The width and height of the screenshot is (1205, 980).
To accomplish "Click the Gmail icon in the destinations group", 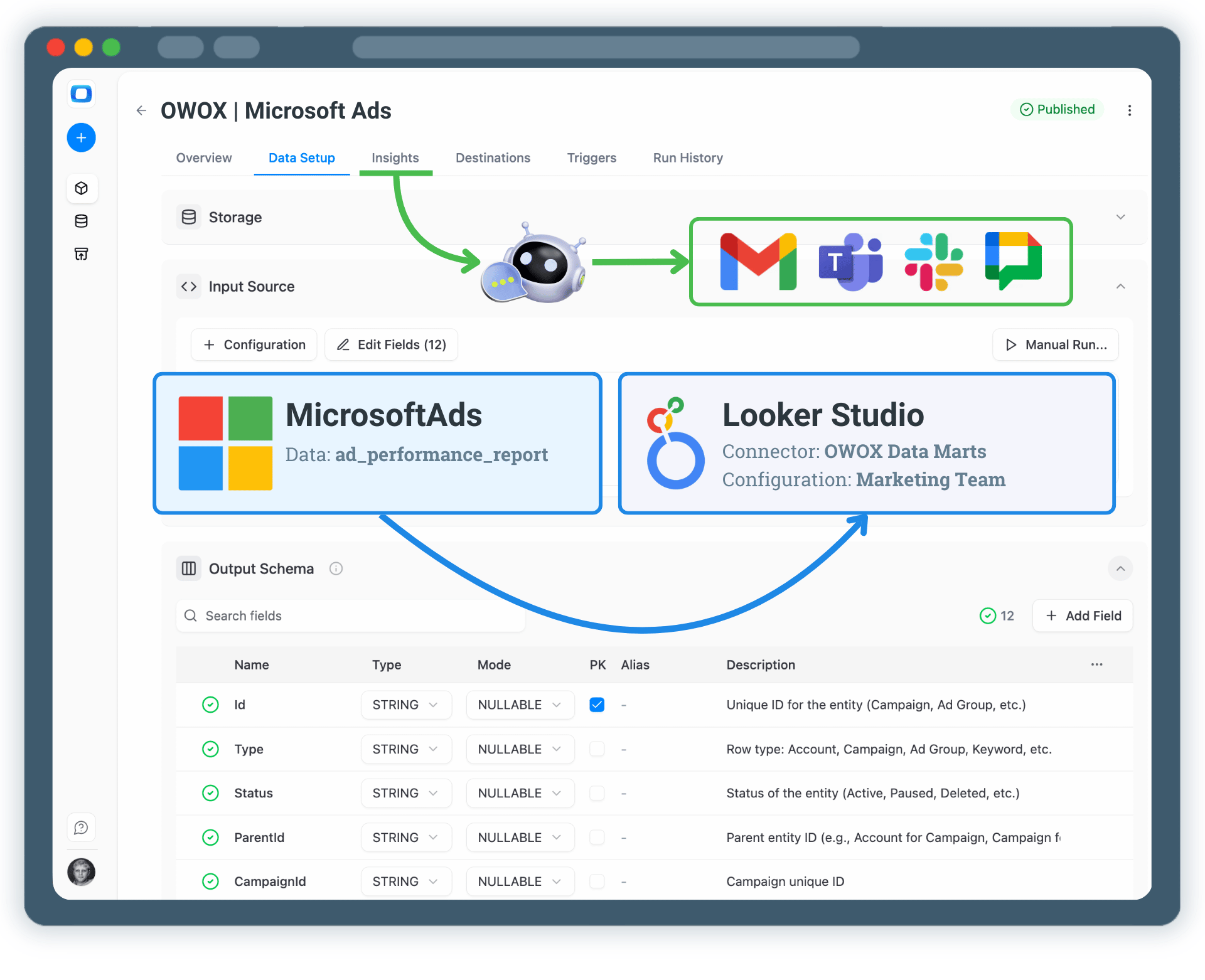I will tap(757, 261).
